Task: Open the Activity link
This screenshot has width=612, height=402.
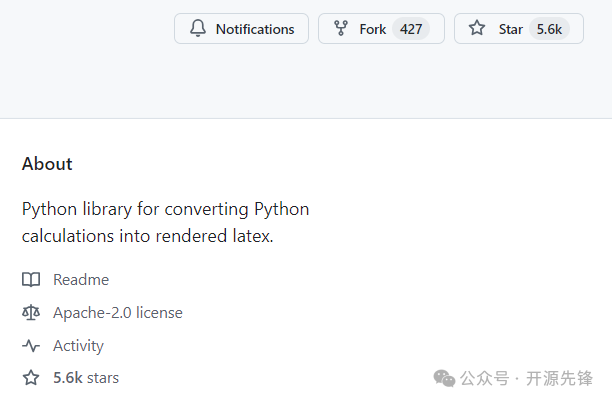Action: 78,346
